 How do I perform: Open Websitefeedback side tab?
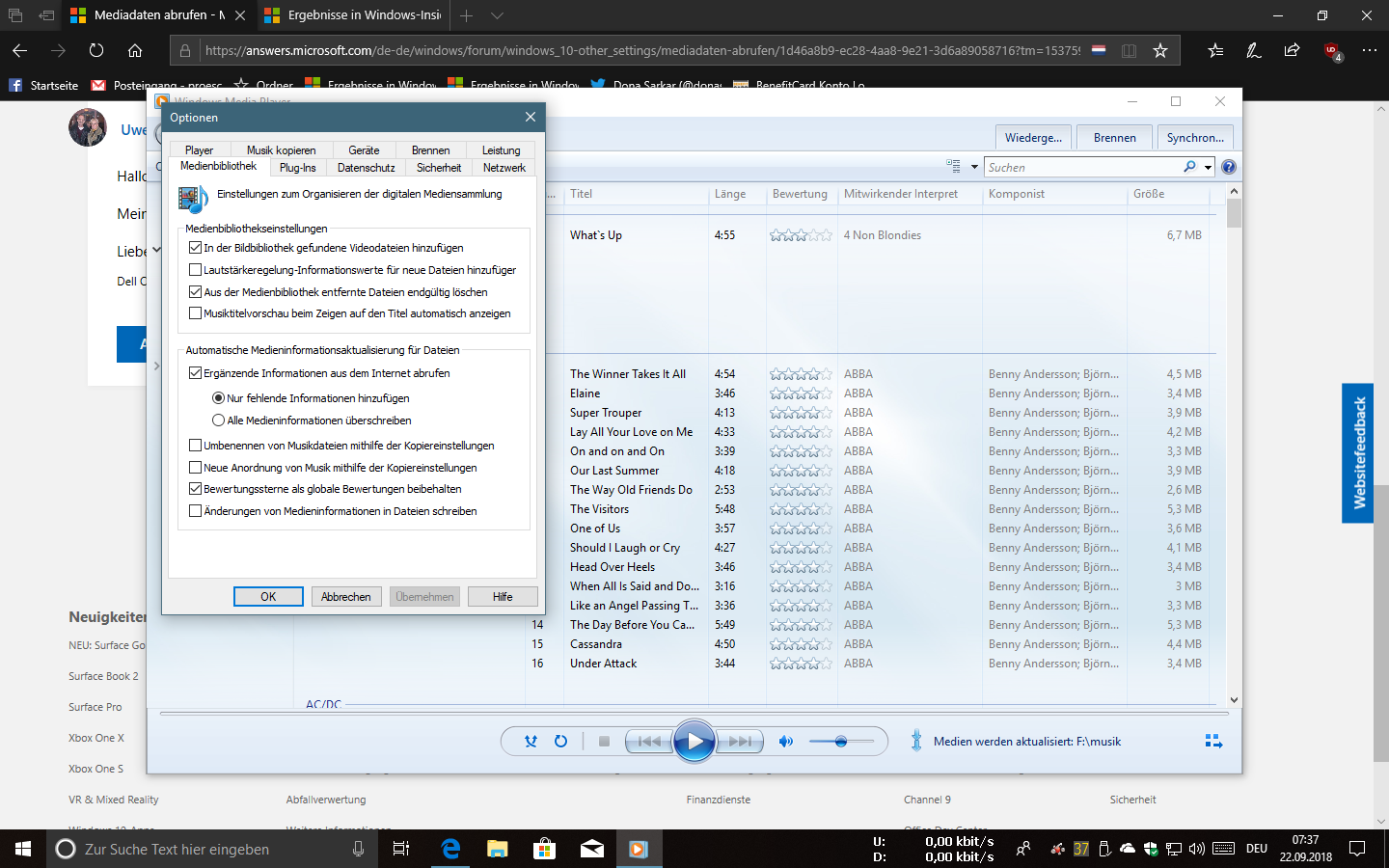coord(1358,453)
